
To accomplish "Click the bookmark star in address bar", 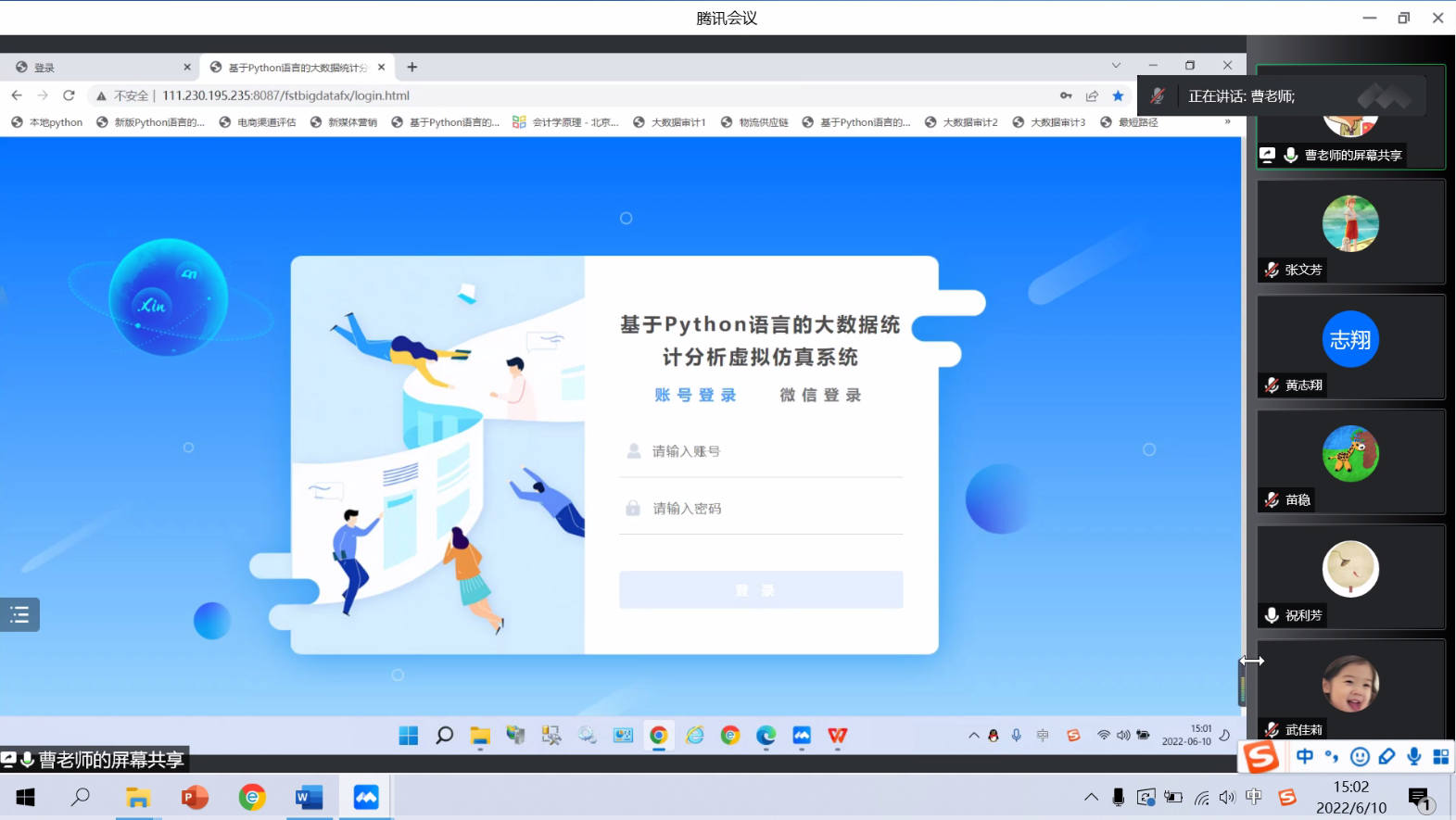I will 1118,95.
